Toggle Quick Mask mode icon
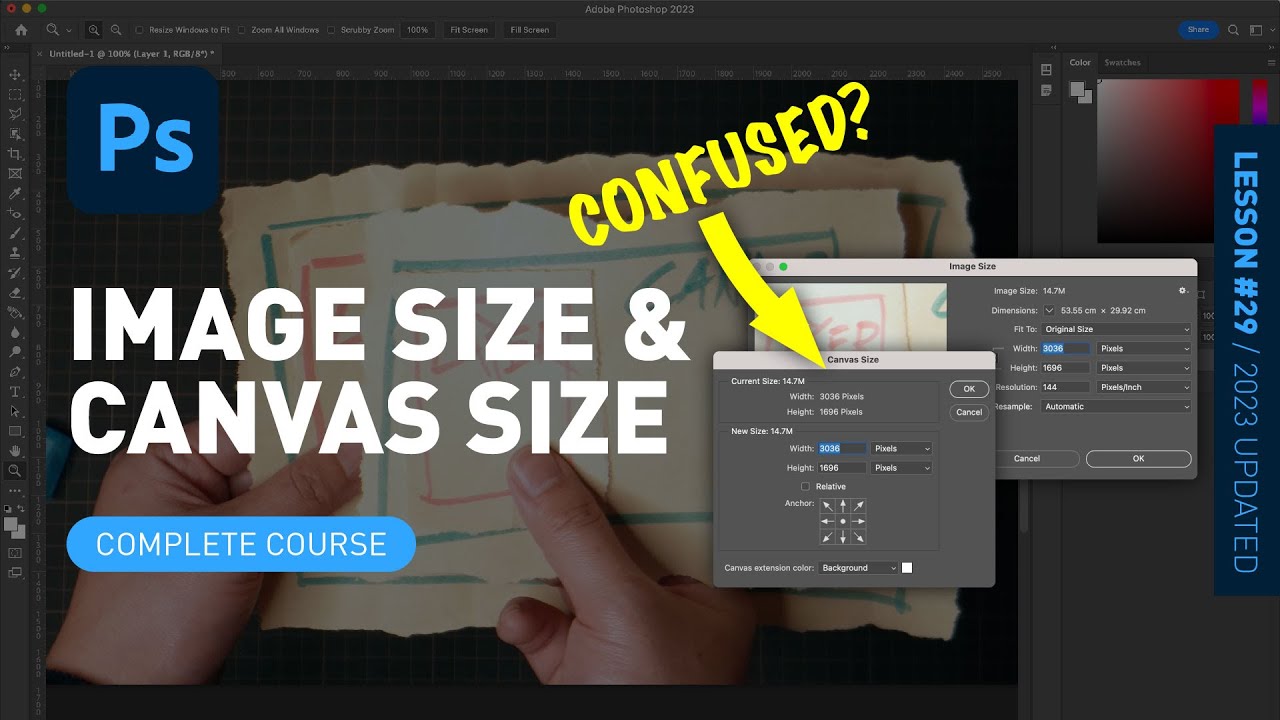1280x720 pixels. 15,552
